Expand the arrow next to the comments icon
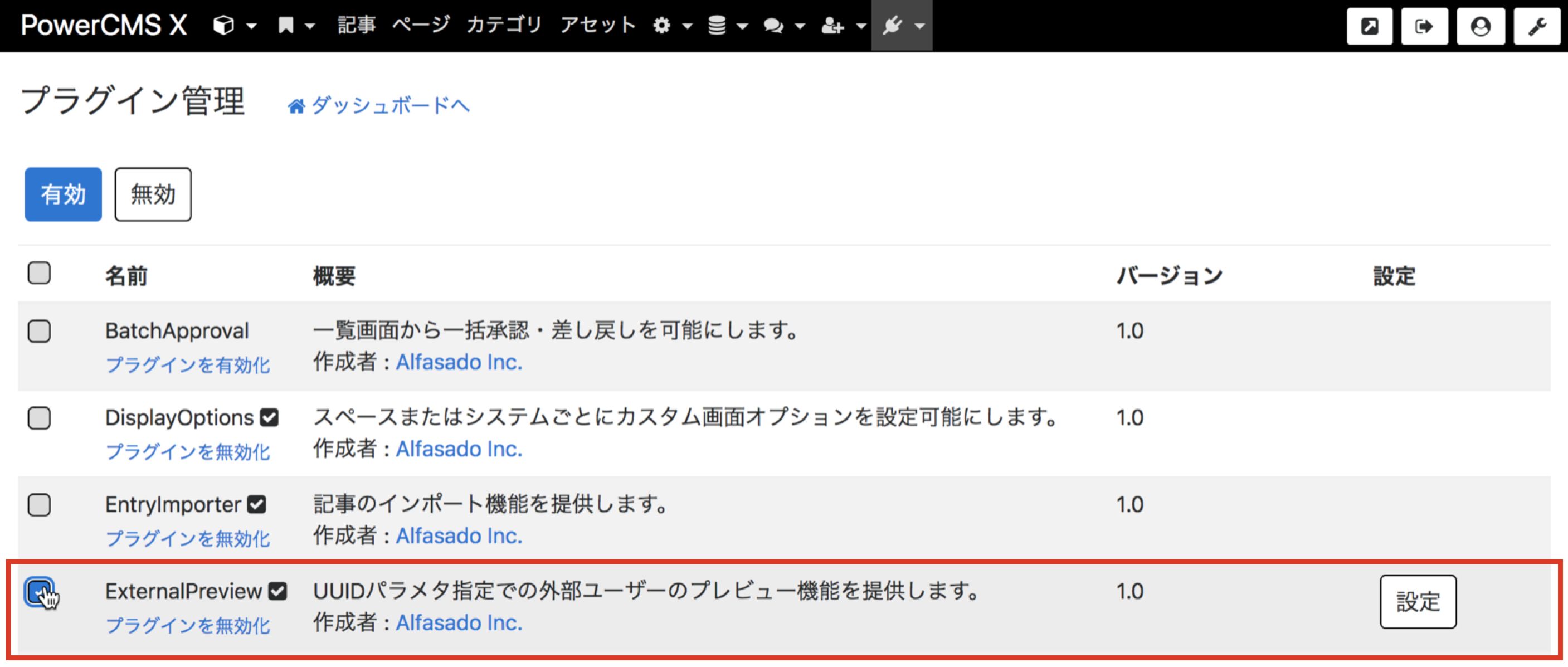Image resolution: width=1568 pixels, height=667 pixels. [800, 26]
